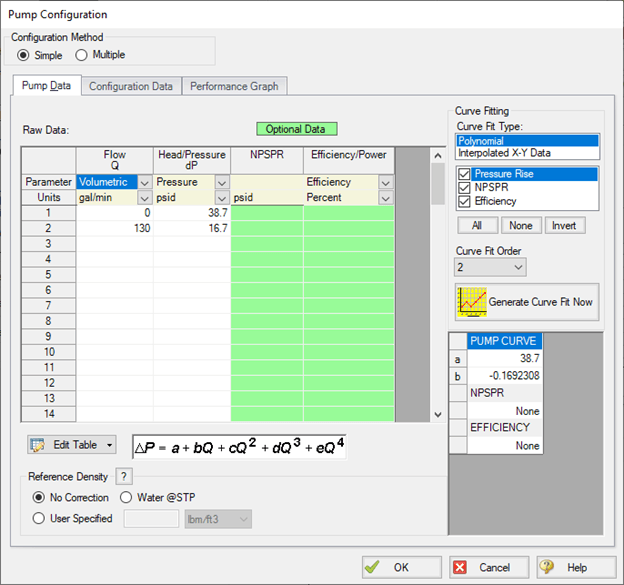Click the Edit Table icon
Viewport: 624px width, 585px height.
(39, 445)
